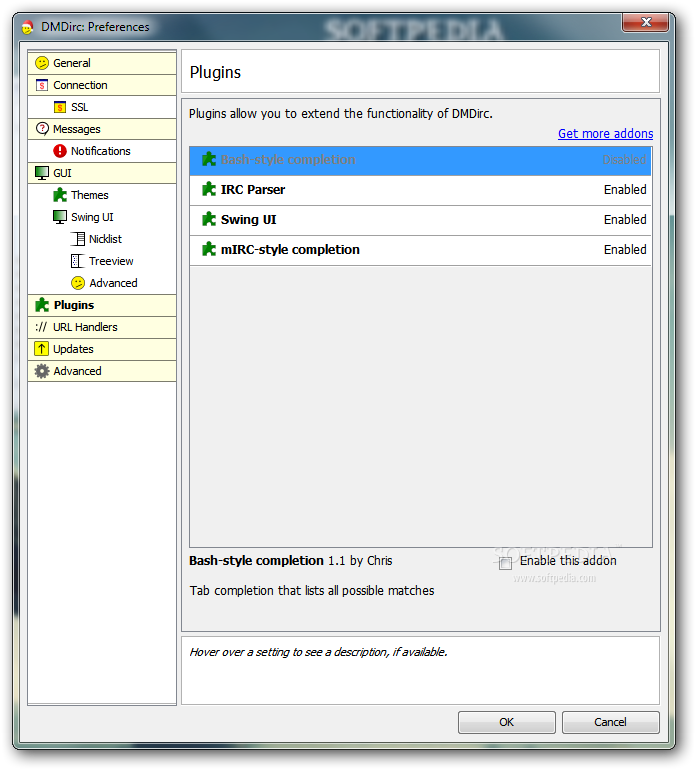696x770 pixels.
Task: Open URL Handlers category
Action: (102, 327)
